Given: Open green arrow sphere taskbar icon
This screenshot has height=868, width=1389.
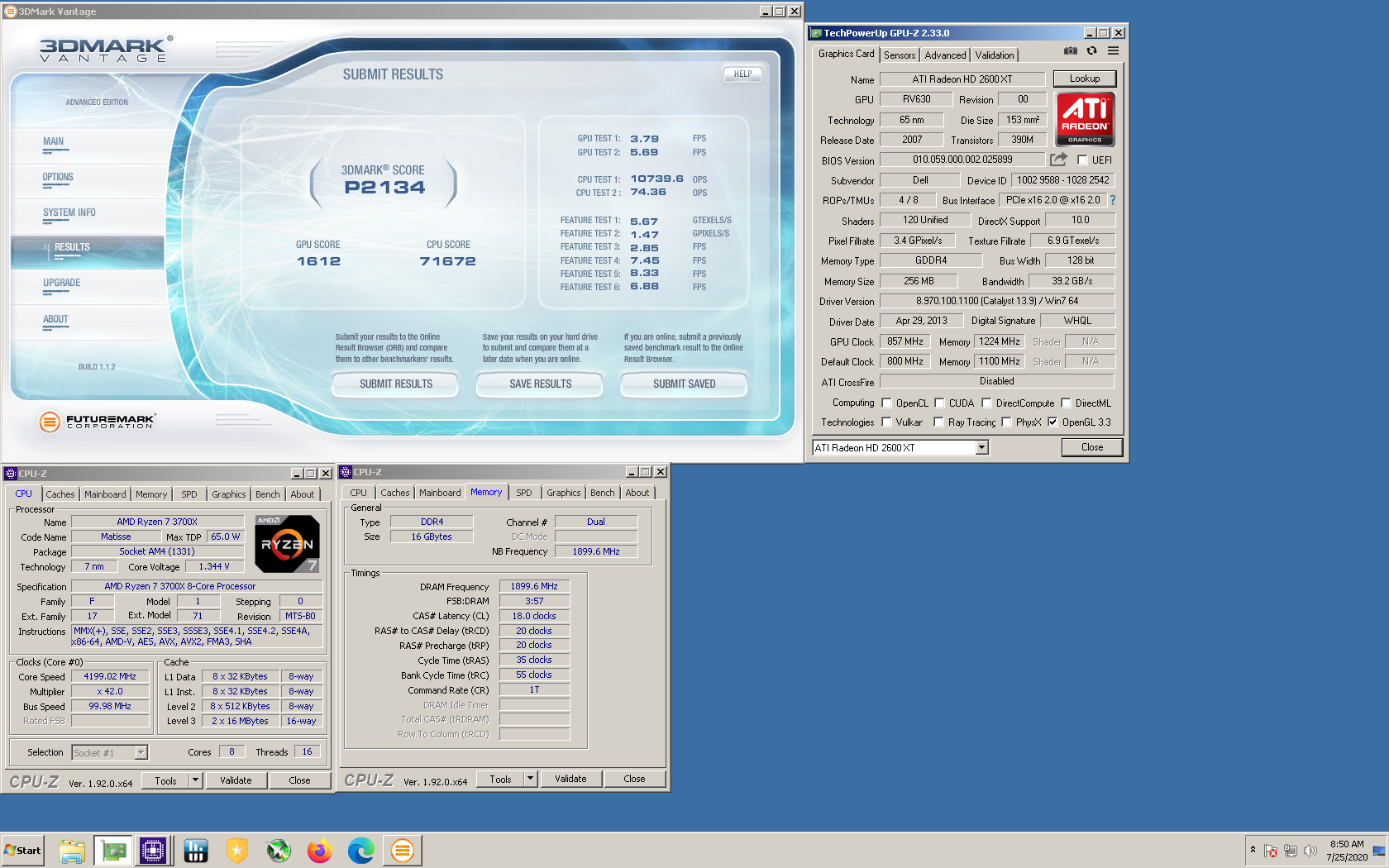Looking at the screenshot, I should coord(279,851).
